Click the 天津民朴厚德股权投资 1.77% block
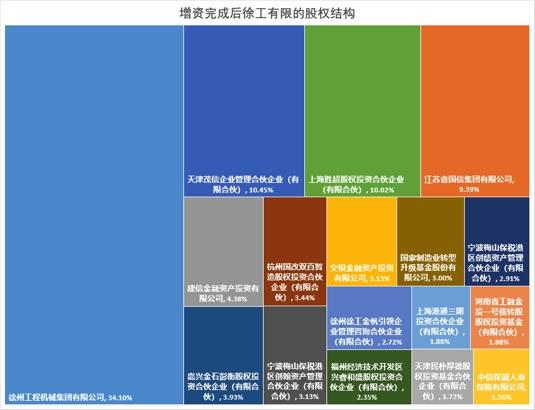Image resolution: width=535 pixels, height=410 pixels. click(x=442, y=377)
